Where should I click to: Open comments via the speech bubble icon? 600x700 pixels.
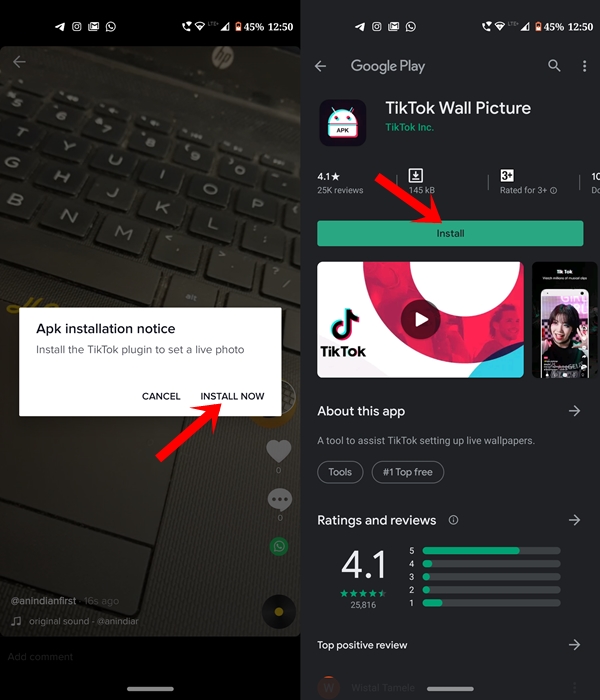279,500
